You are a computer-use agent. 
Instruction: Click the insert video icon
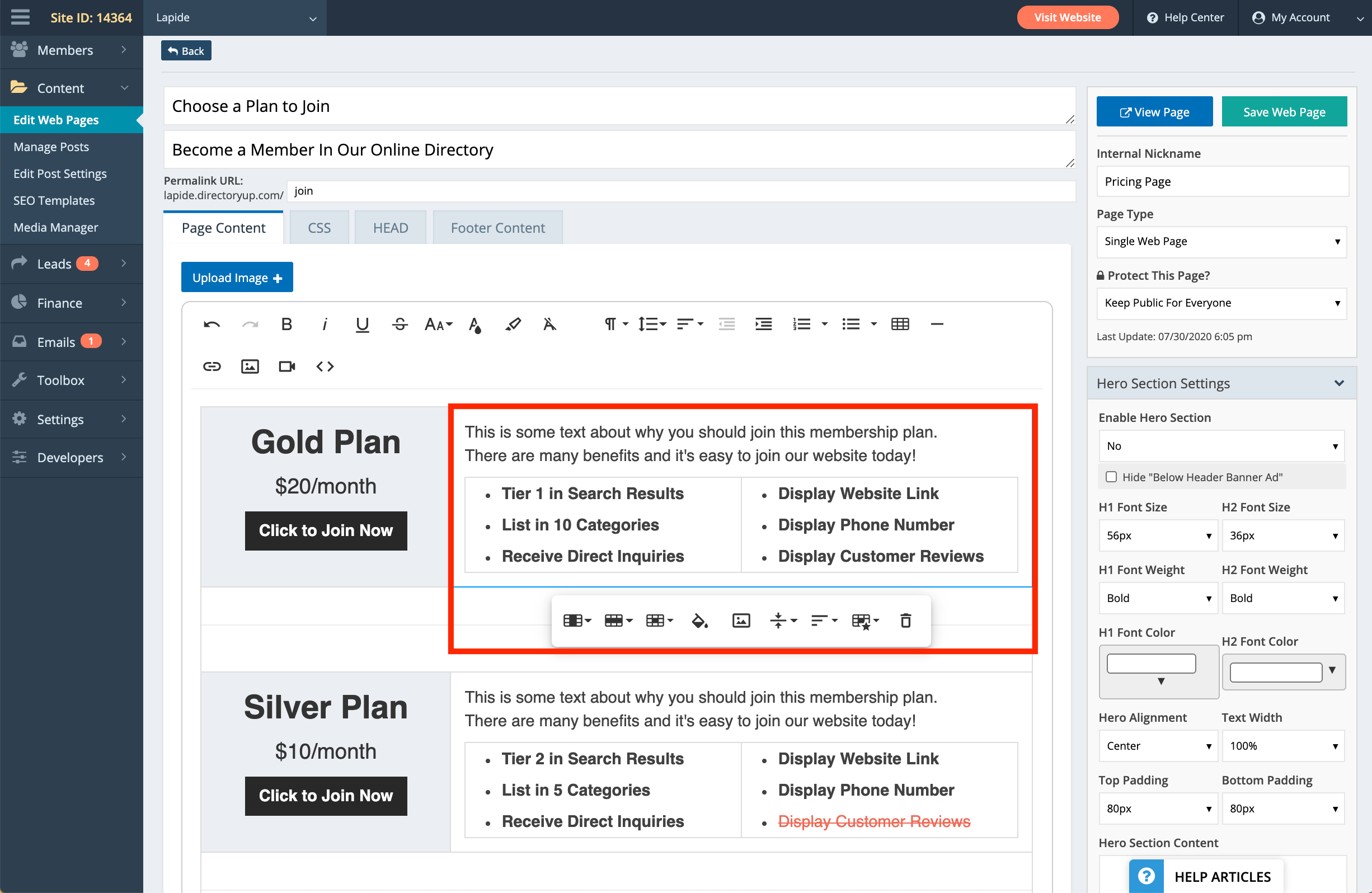(x=286, y=365)
